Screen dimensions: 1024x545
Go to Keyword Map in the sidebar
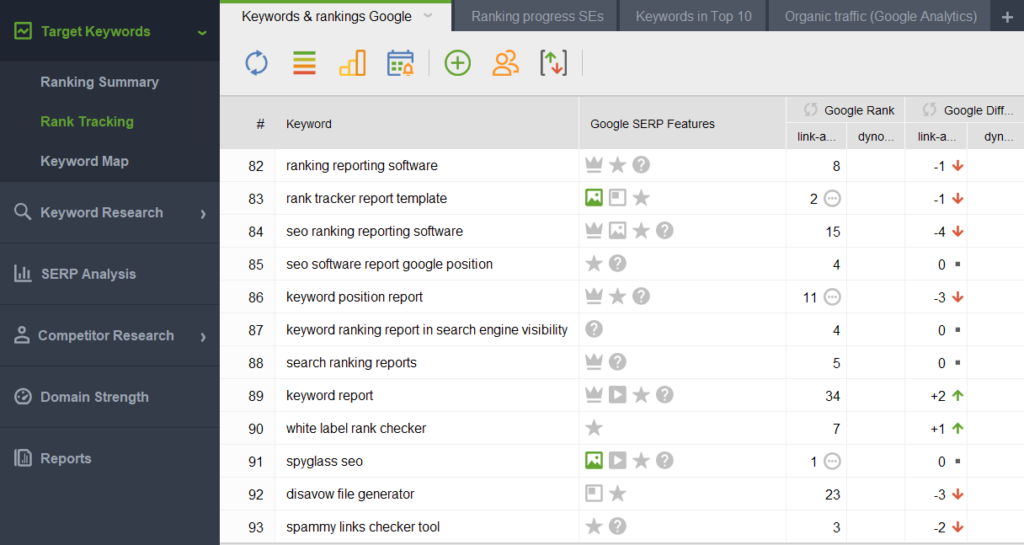click(84, 161)
